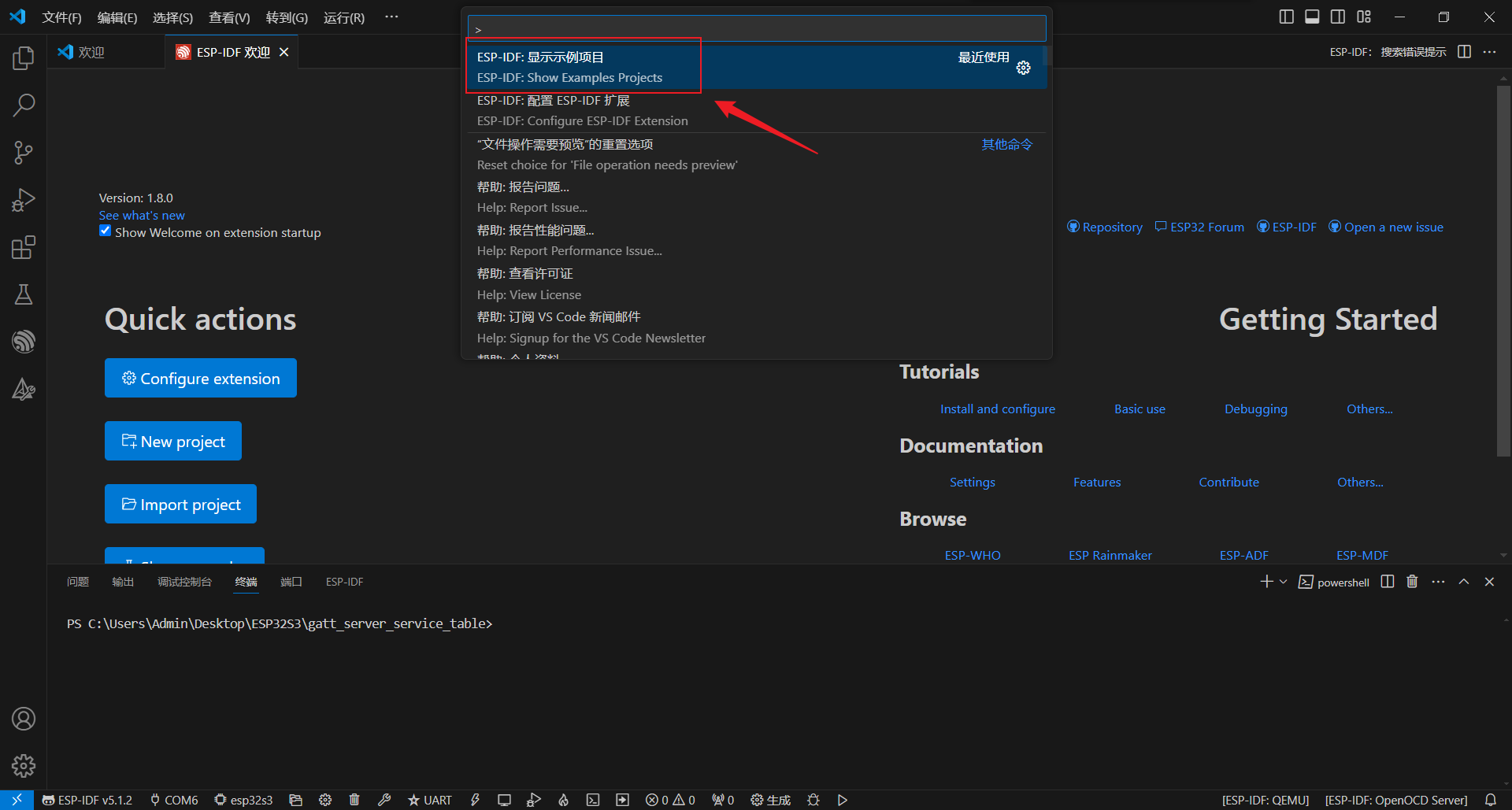Open Run and Debug view
The image size is (1512, 810).
24,200
